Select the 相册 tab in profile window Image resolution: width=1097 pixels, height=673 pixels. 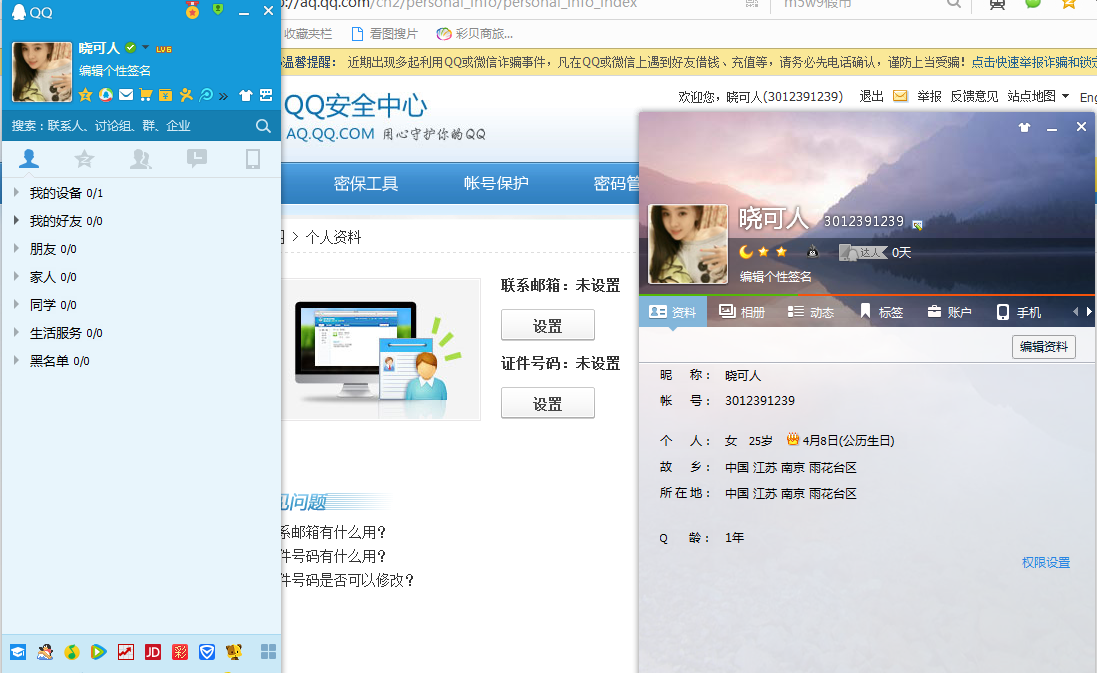coord(742,312)
